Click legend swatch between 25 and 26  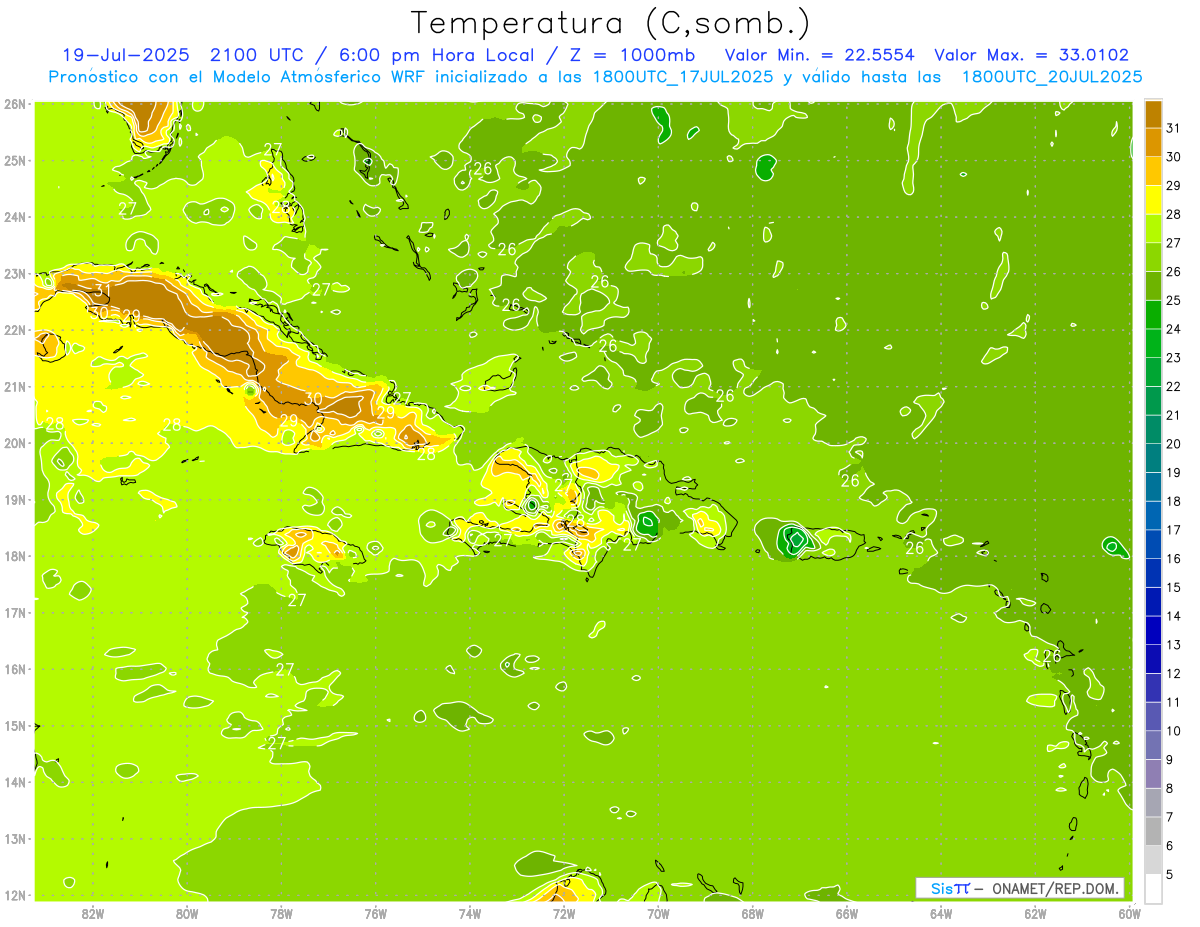pyautogui.click(x=1153, y=286)
